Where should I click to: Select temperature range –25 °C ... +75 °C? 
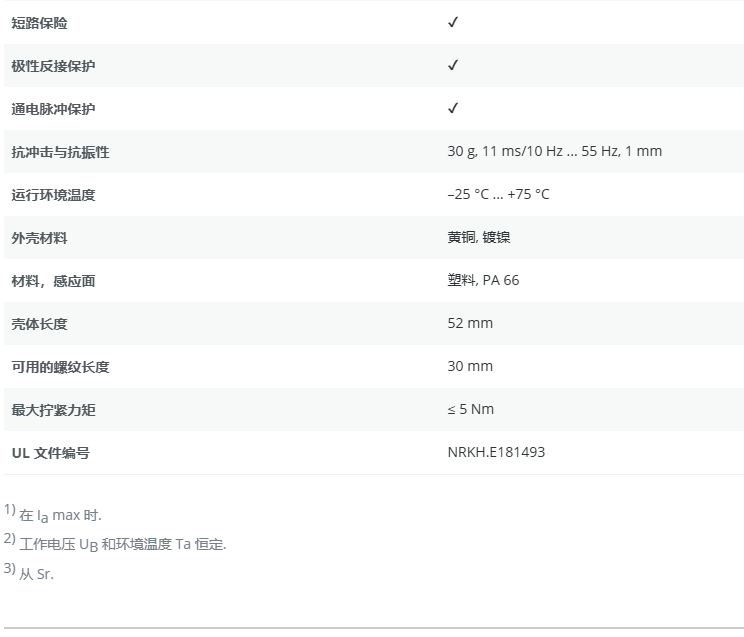498,194
